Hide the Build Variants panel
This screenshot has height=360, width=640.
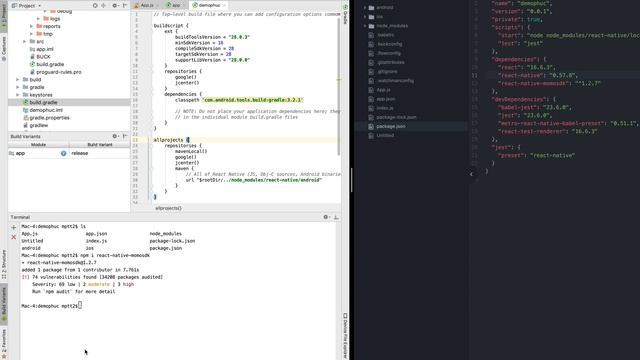pos(125,136)
